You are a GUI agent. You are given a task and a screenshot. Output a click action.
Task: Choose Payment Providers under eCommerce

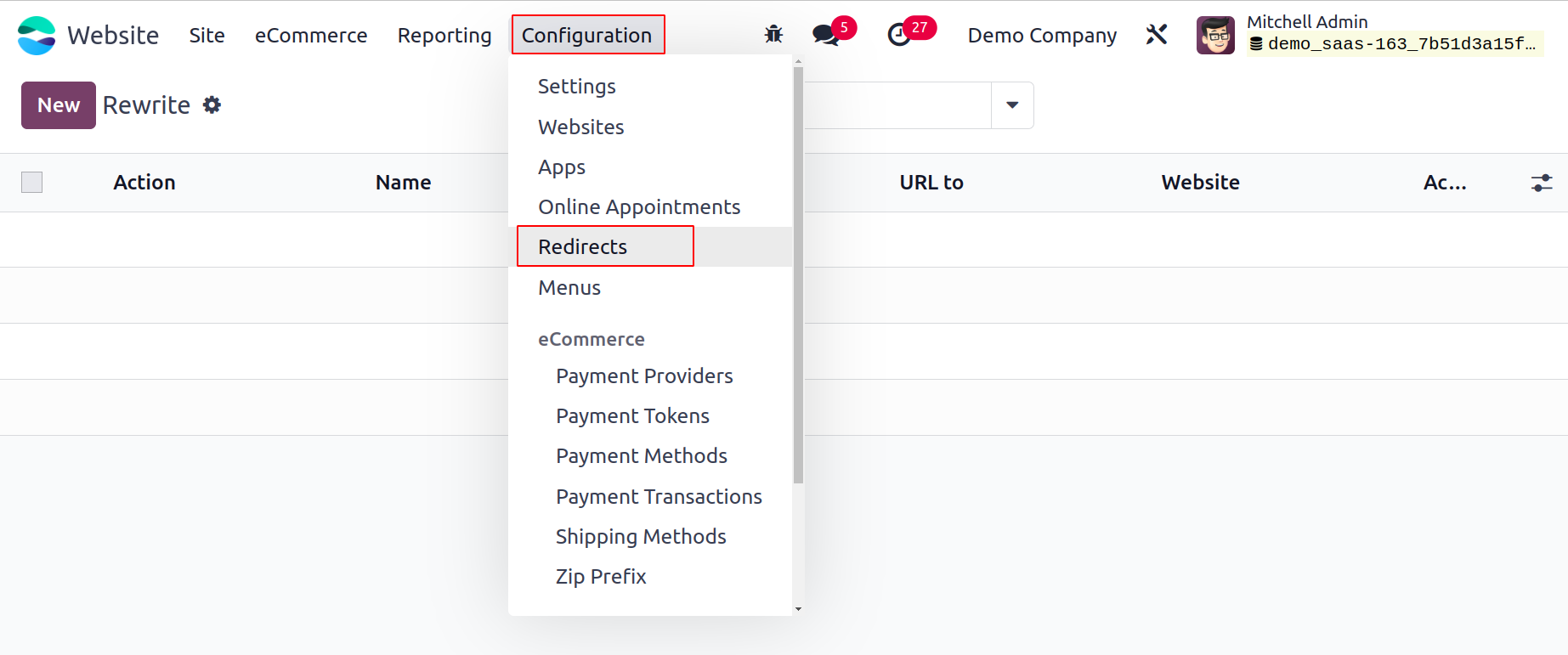point(644,376)
